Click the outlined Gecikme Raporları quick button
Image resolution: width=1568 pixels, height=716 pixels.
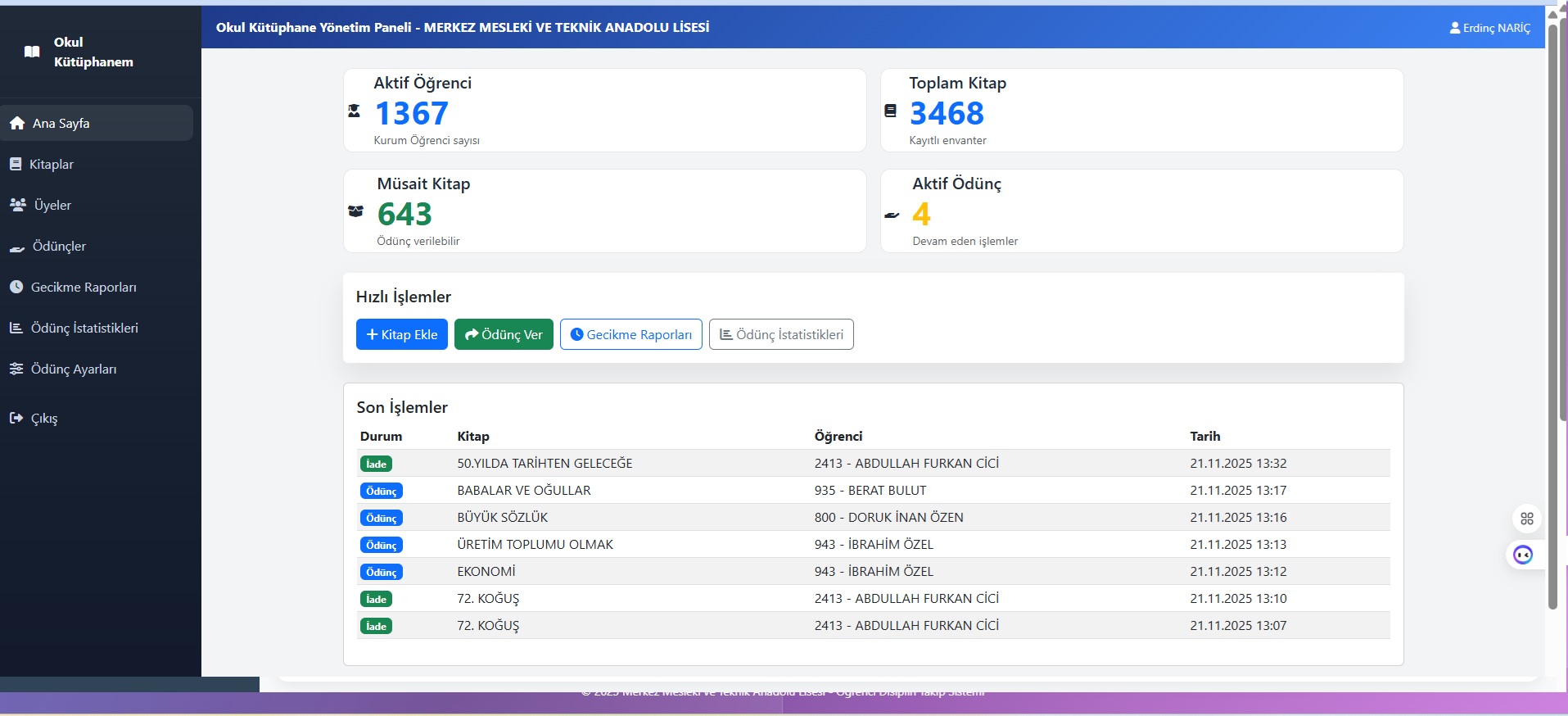click(630, 334)
